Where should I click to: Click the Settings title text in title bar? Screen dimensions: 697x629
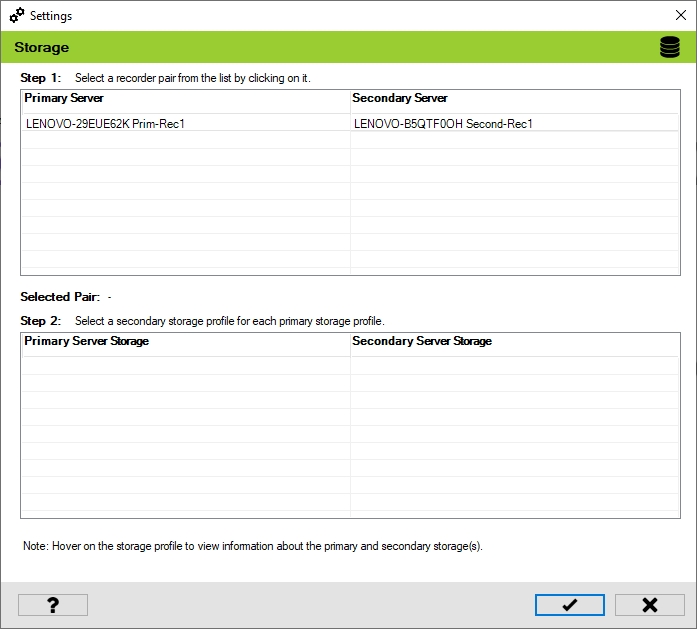(x=51, y=16)
